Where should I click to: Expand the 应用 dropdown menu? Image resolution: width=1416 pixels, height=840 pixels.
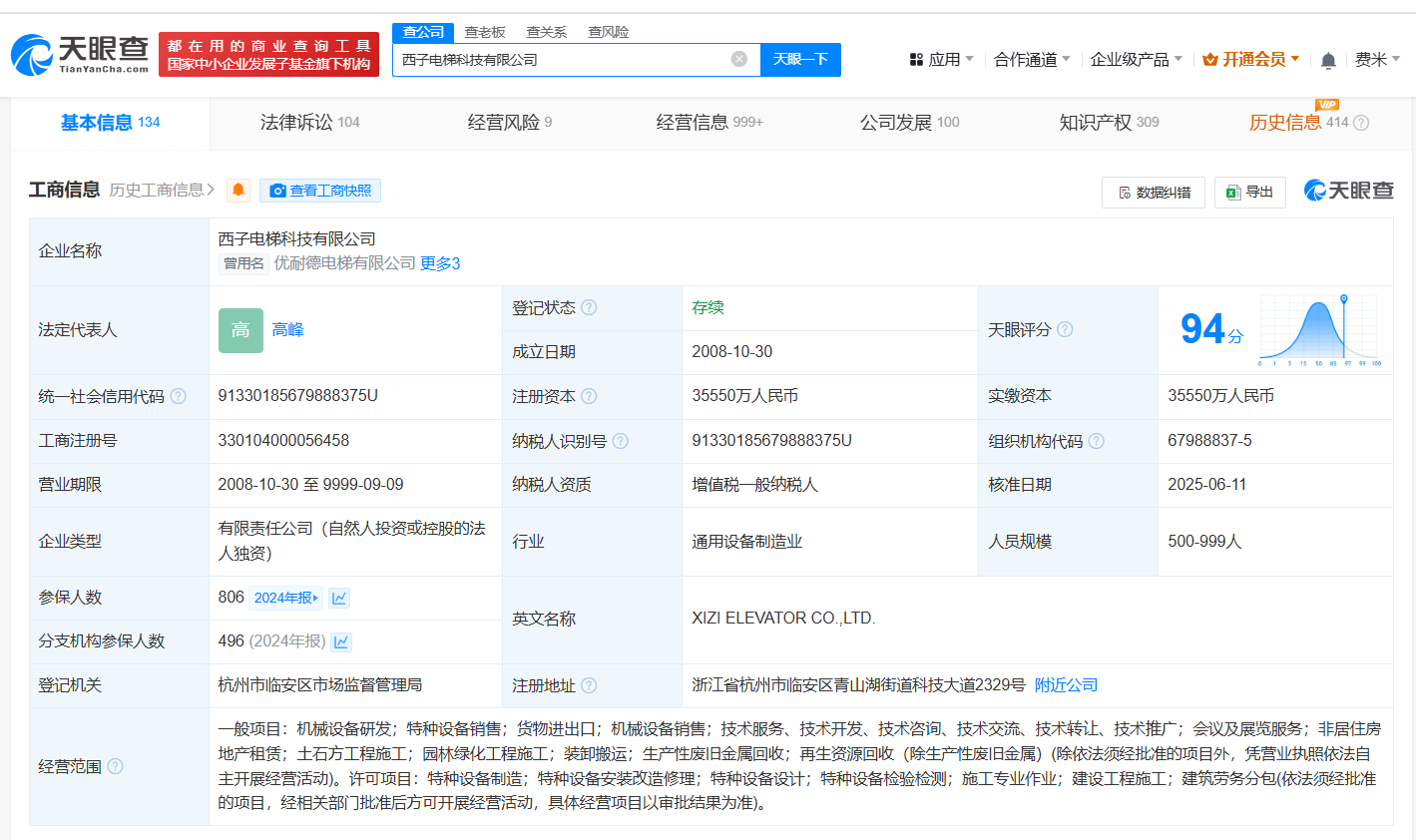tap(941, 60)
